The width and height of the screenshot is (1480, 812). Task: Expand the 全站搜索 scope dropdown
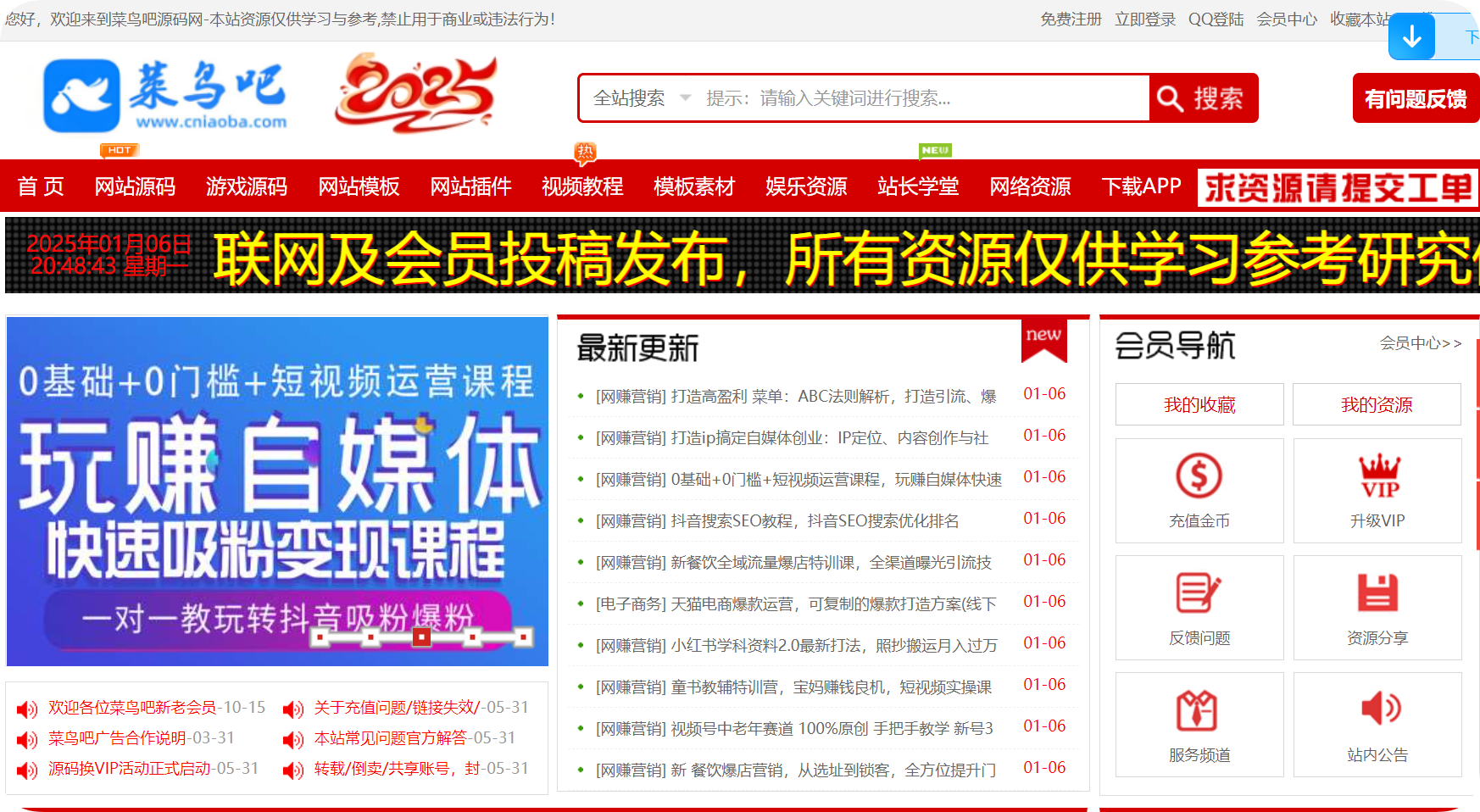(x=642, y=98)
